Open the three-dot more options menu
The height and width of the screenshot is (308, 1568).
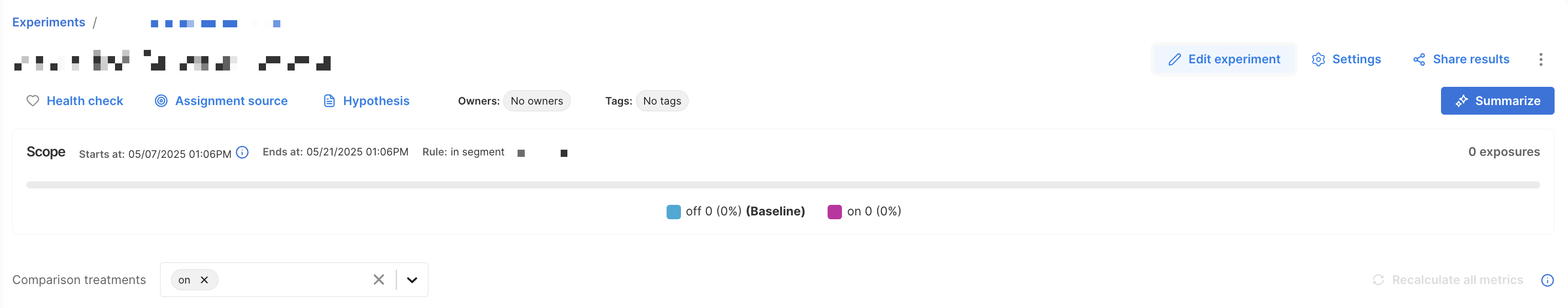click(1541, 59)
